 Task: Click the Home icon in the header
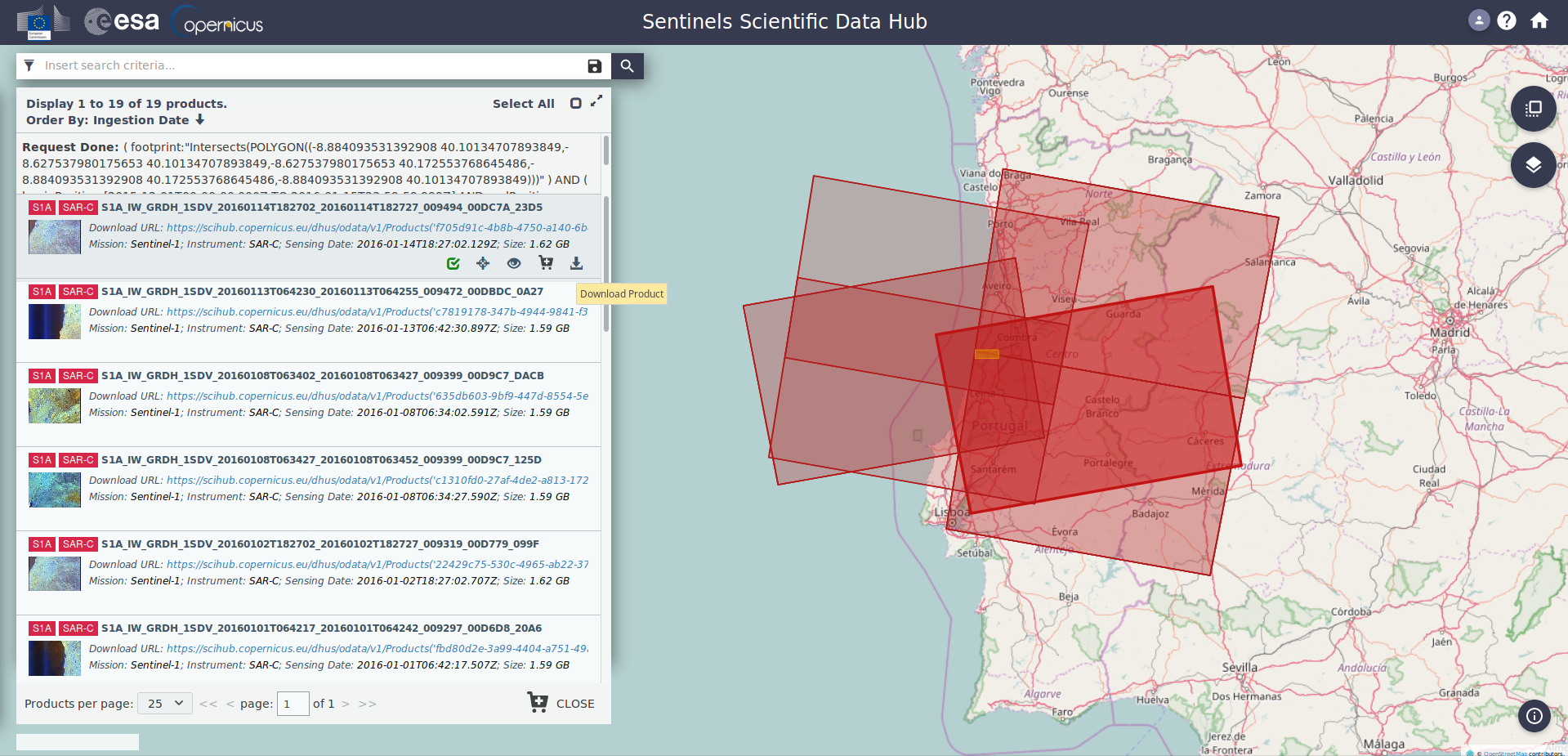[x=1539, y=20]
